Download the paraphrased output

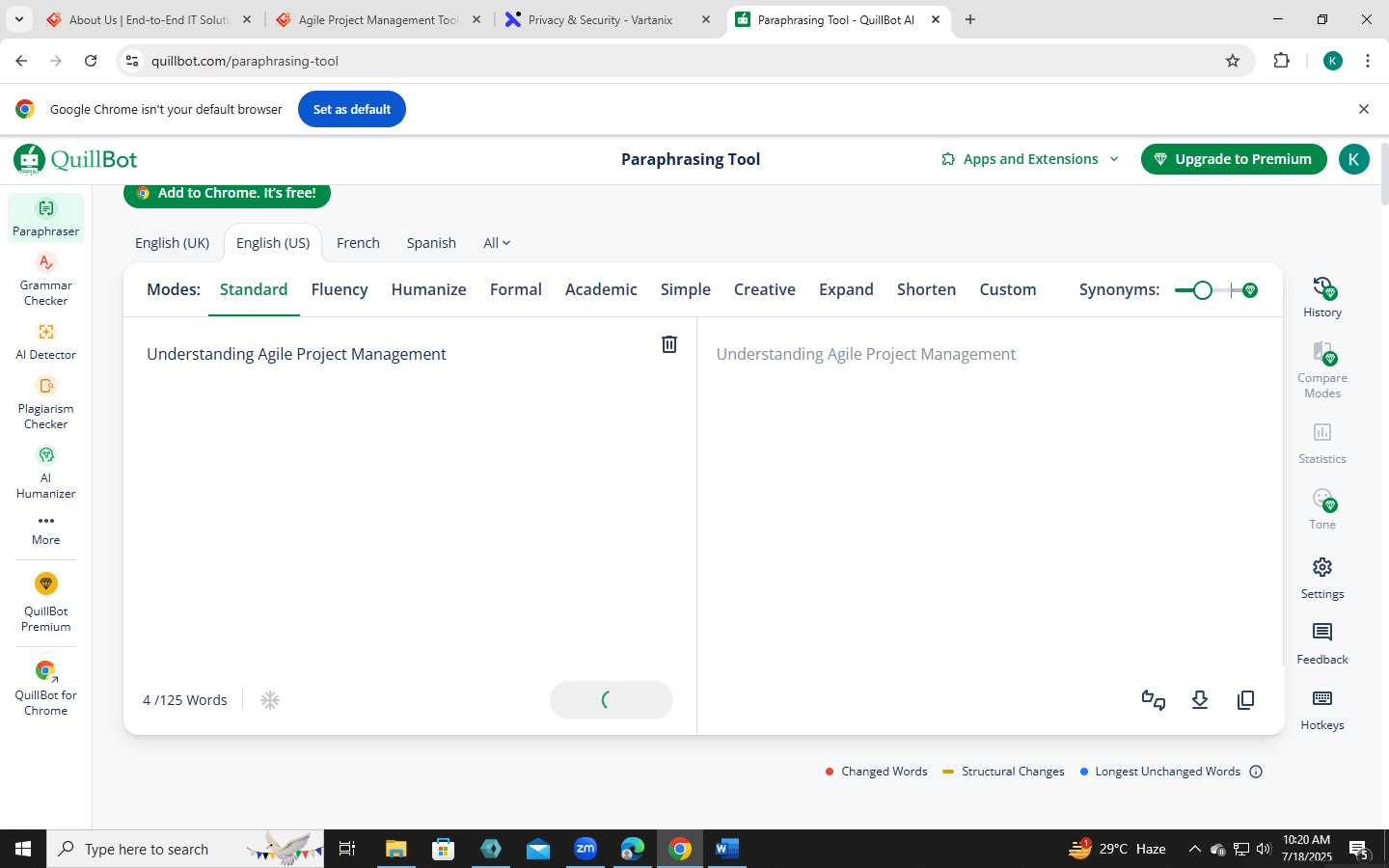(x=1200, y=700)
